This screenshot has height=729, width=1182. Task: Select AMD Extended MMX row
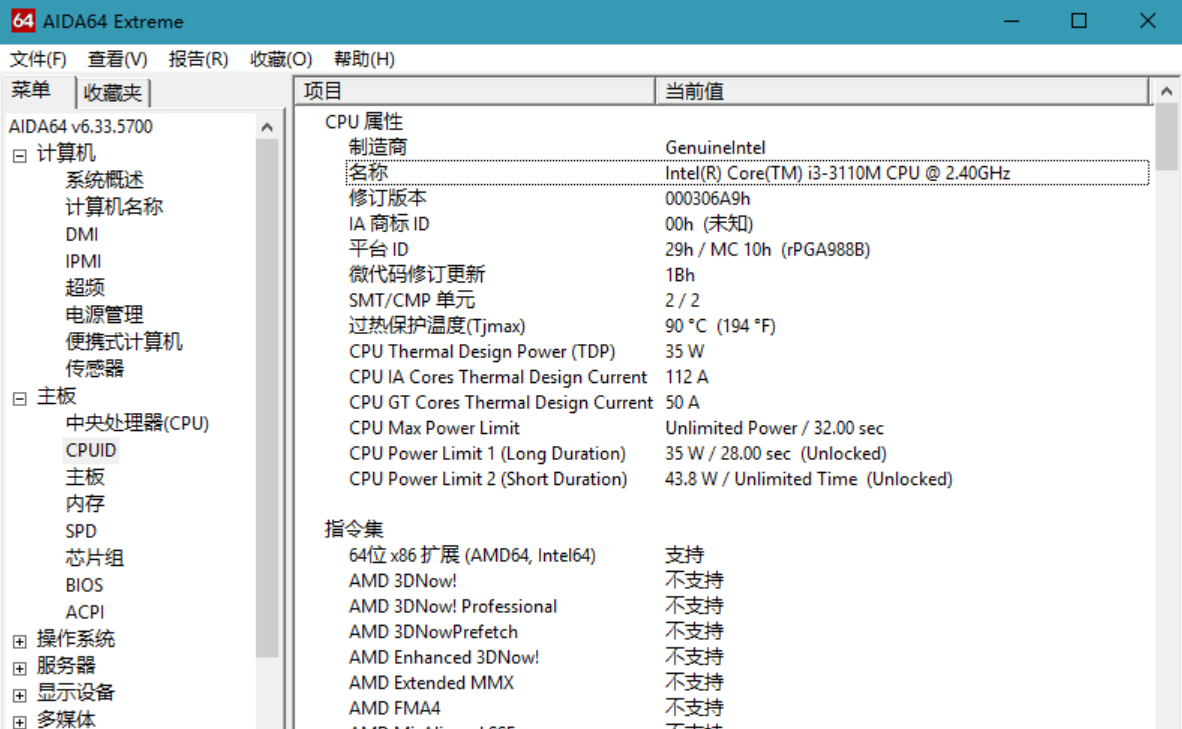[748, 683]
